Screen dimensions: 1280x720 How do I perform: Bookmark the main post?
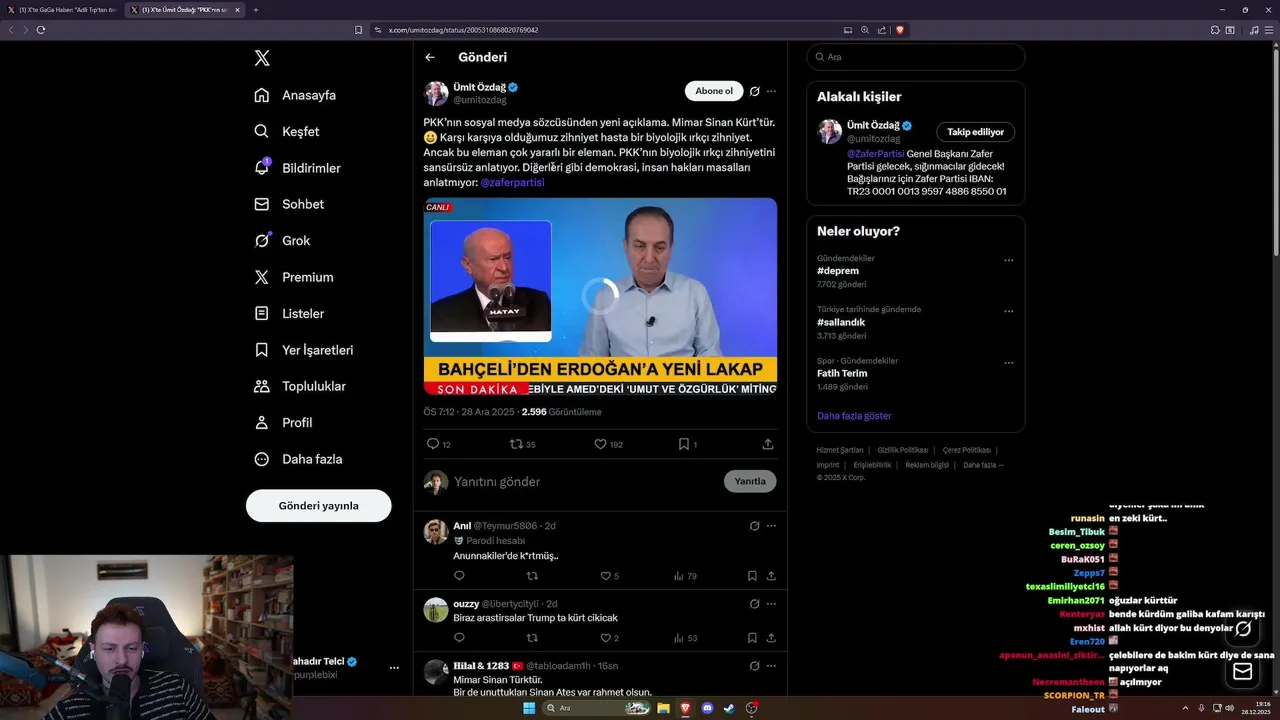tap(687, 444)
